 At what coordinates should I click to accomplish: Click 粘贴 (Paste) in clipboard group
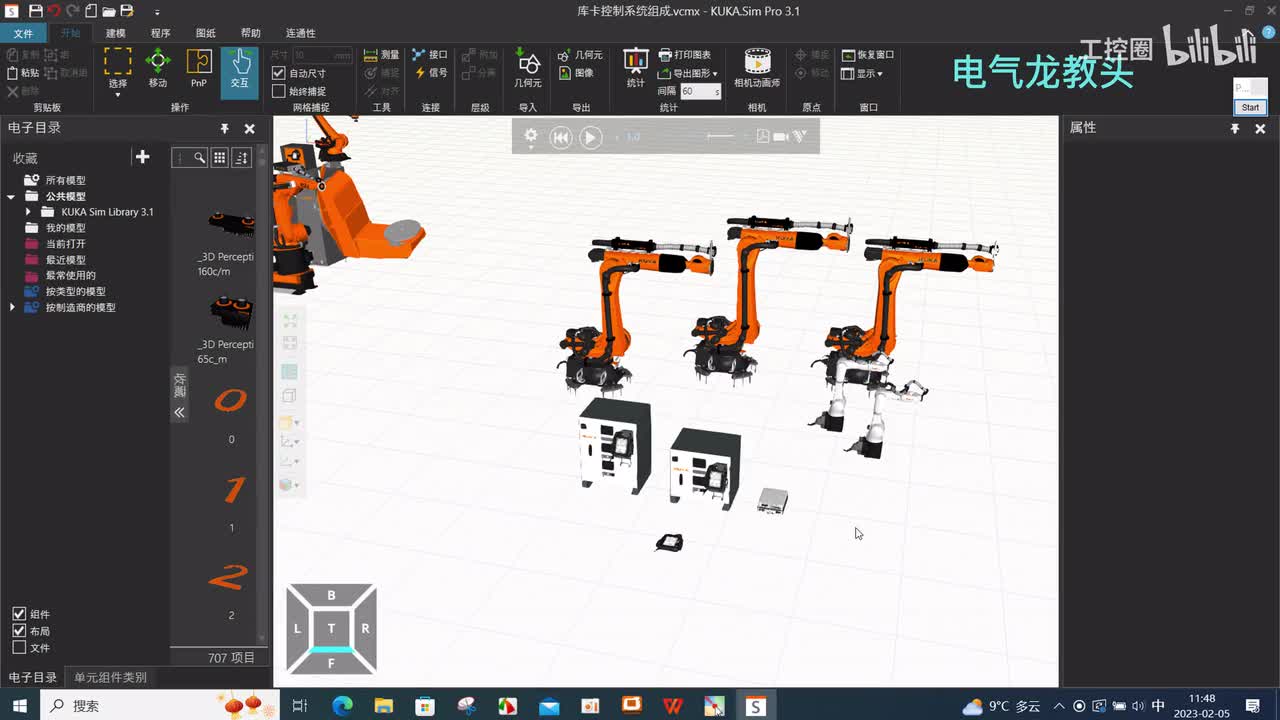pos(23,73)
